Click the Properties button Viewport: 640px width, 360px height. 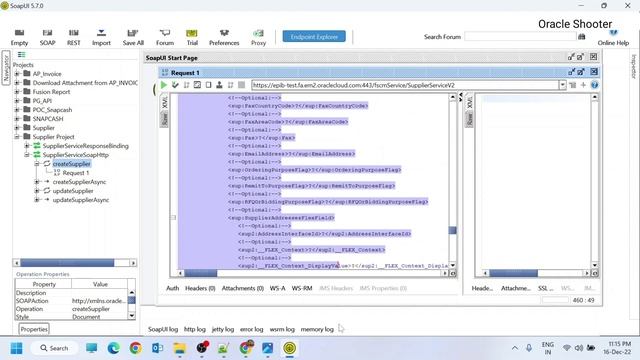point(34,329)
